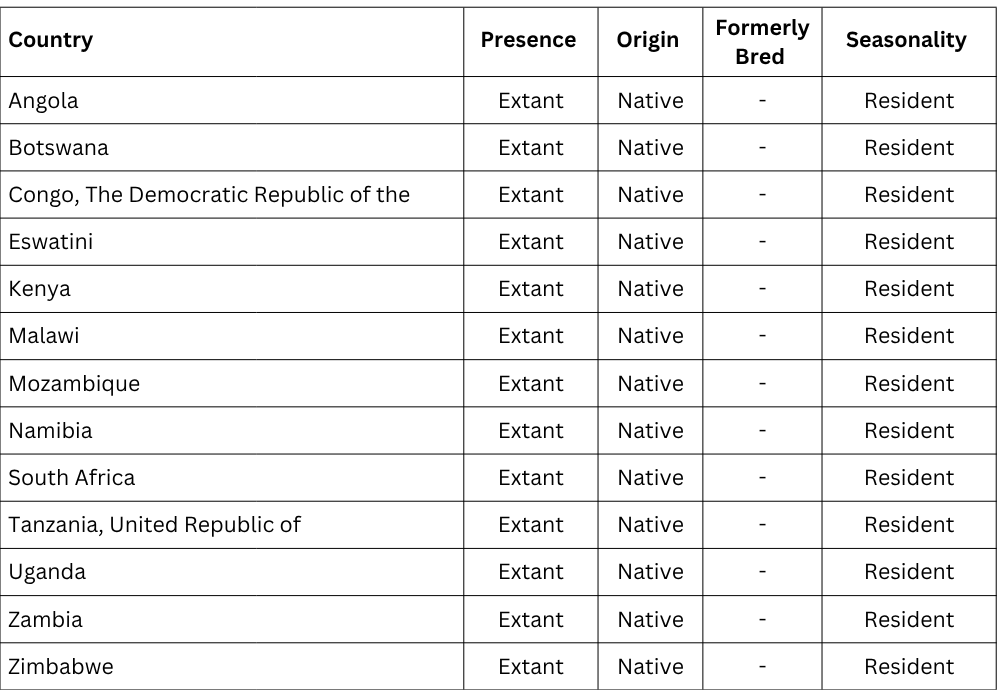Click the Congo, The Democratic Republic cell
This screenshot has height=690, width=1000.
pyautogui.click(x=209, y=195)
